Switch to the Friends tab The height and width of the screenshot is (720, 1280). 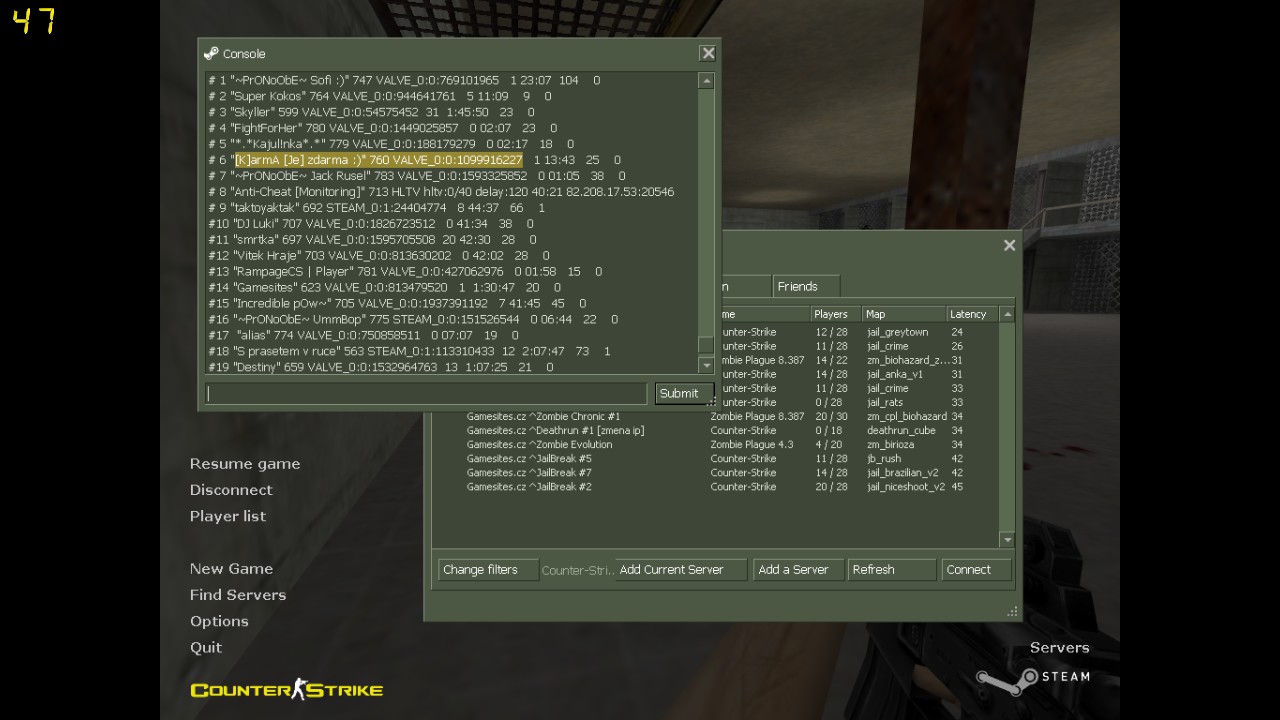pyautogui.click(x=806, y=286)
